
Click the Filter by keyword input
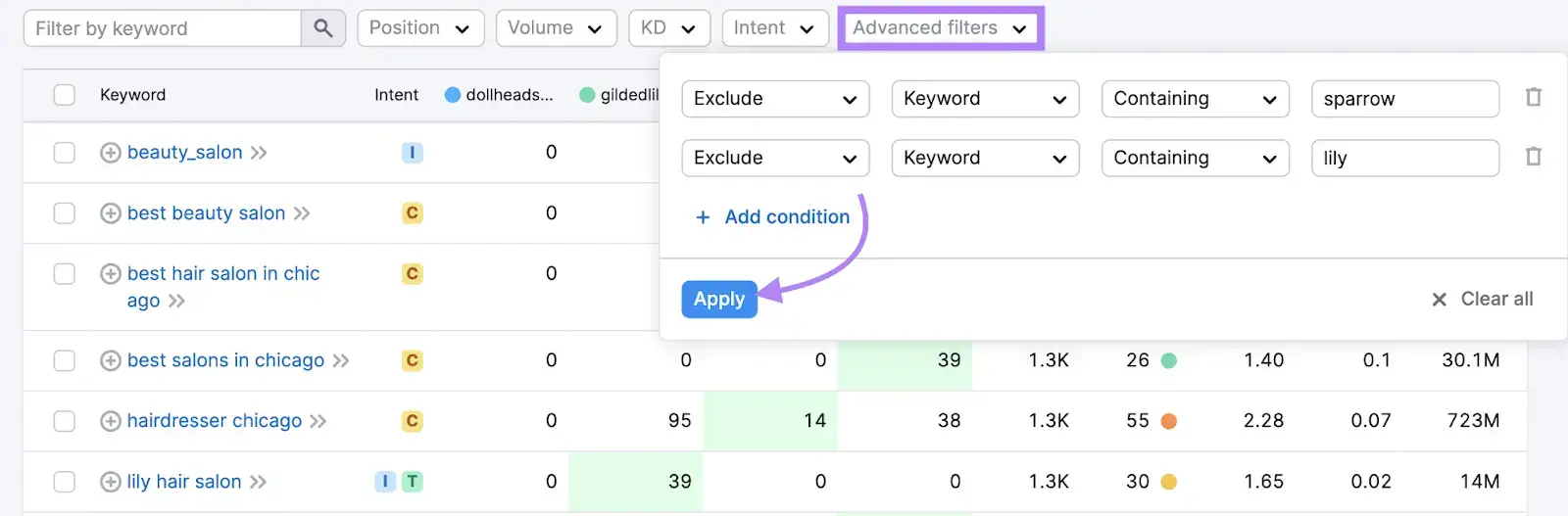(x=163, y=28)
